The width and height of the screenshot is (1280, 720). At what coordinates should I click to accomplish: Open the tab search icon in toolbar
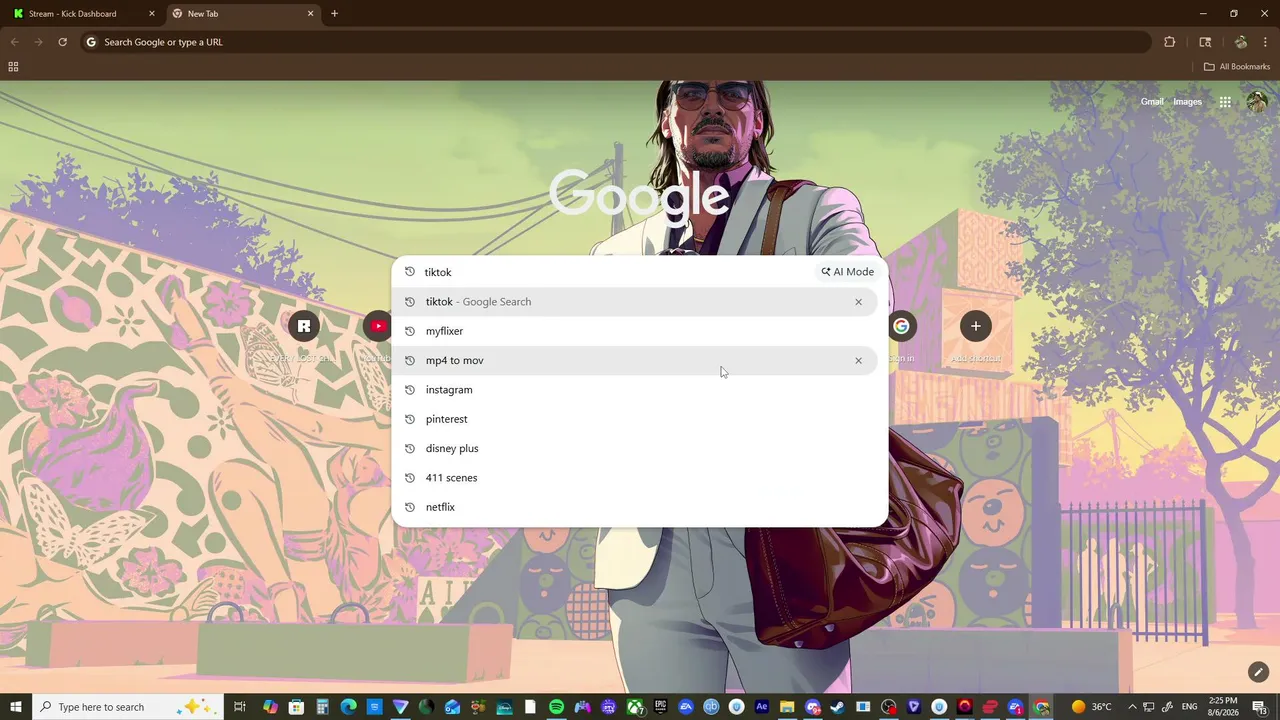click(x=1205, y=42)
